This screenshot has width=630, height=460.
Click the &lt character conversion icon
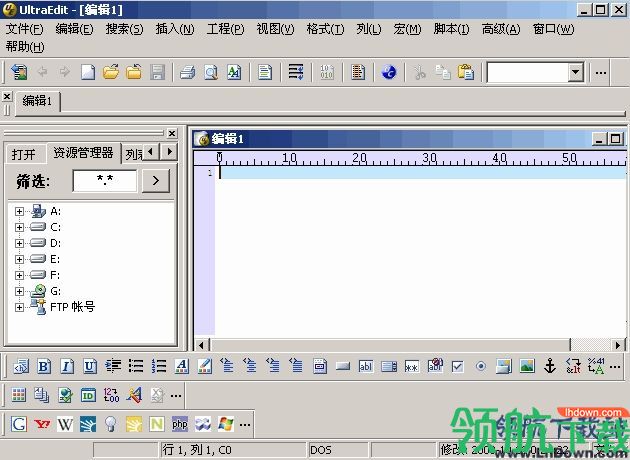573,366
